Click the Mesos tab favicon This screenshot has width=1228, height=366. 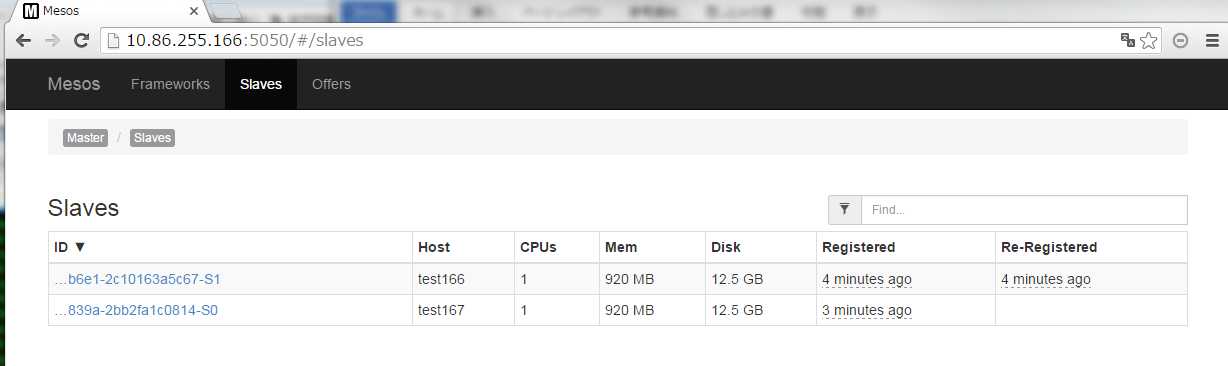click(31, 11)
